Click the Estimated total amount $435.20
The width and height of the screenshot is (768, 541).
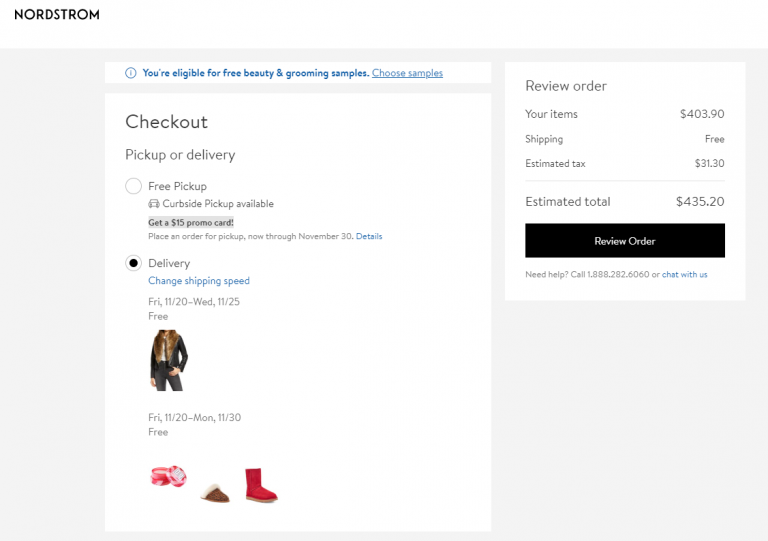click(700, 201)
